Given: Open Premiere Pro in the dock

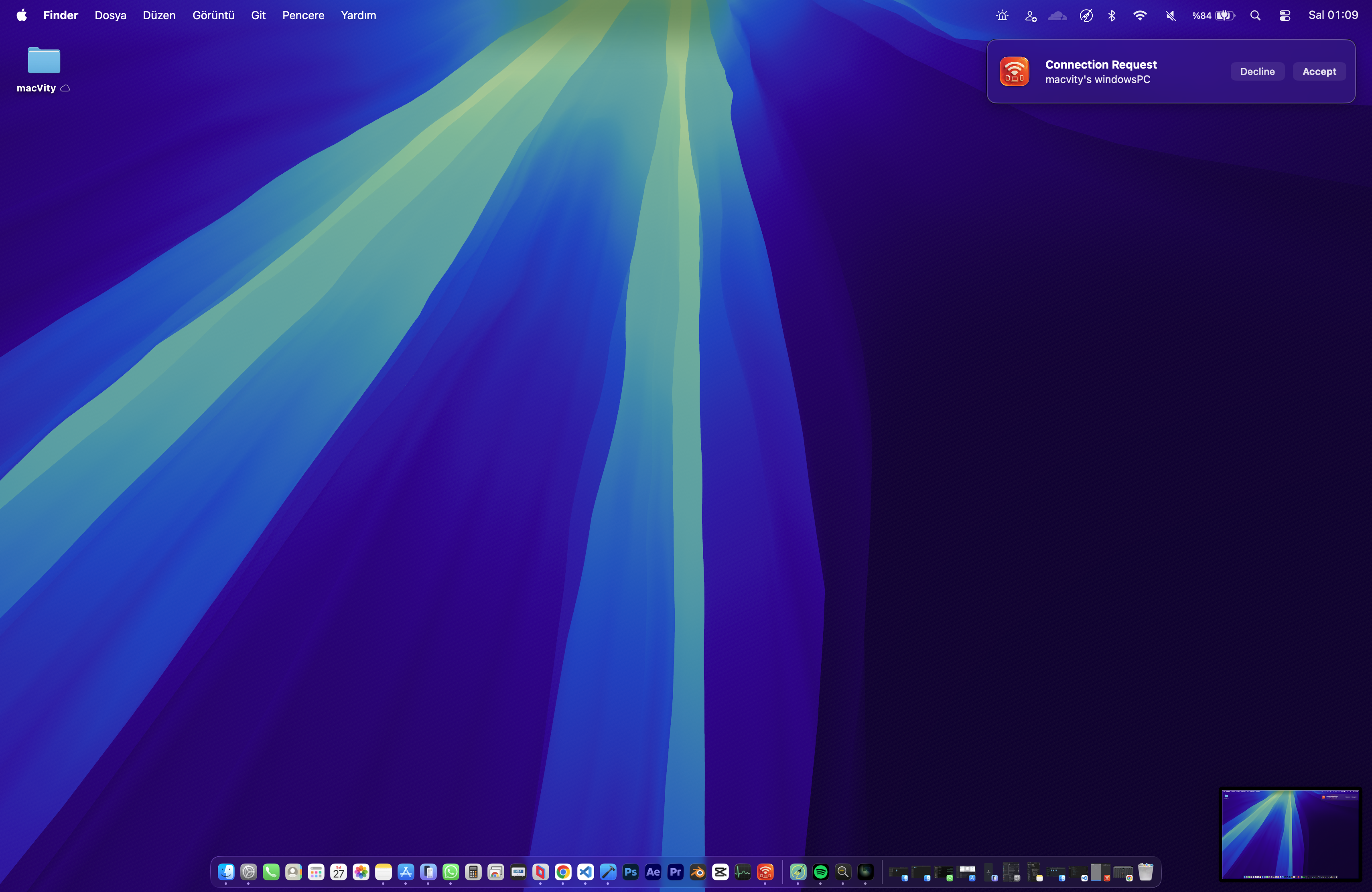Looking at the screenshot, I should tap(675, 872).
